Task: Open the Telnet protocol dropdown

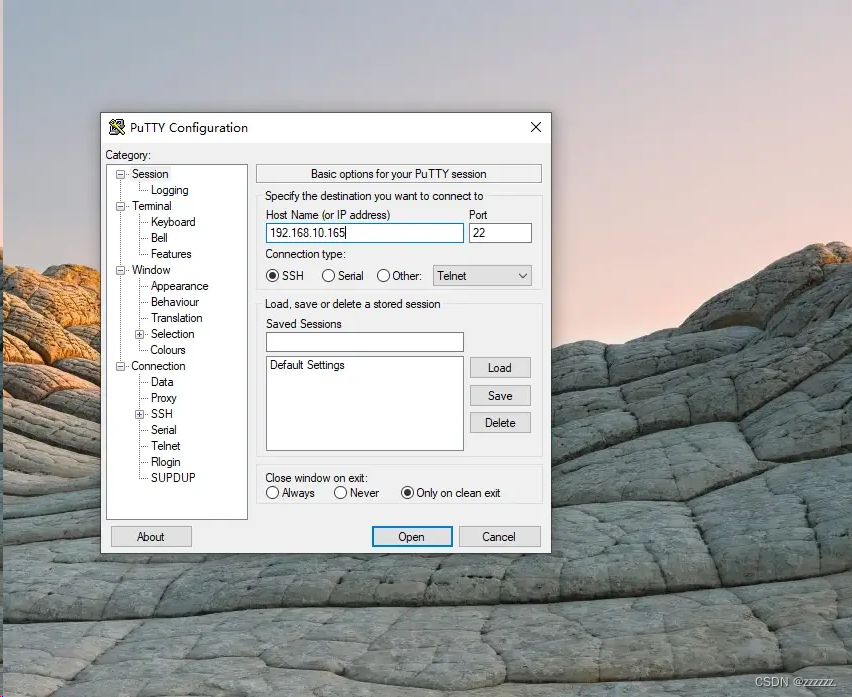Action: [x=482, y=276]
